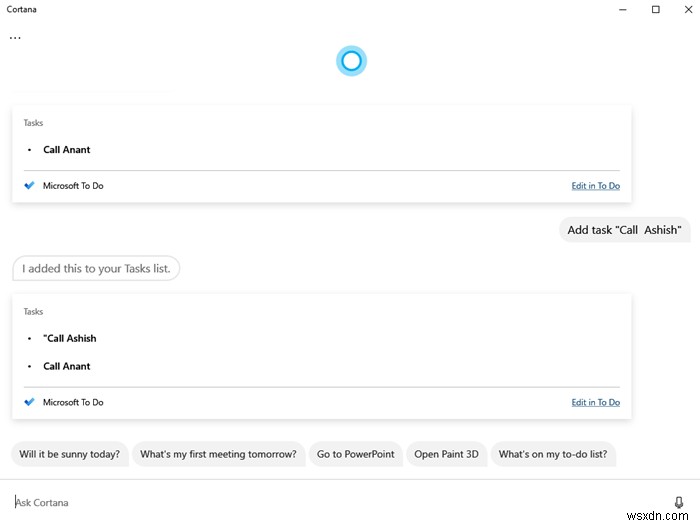The width and height of the screenshot is (700, 526).
Task: Click the Tasks heading in the second card
Action: 33,312
